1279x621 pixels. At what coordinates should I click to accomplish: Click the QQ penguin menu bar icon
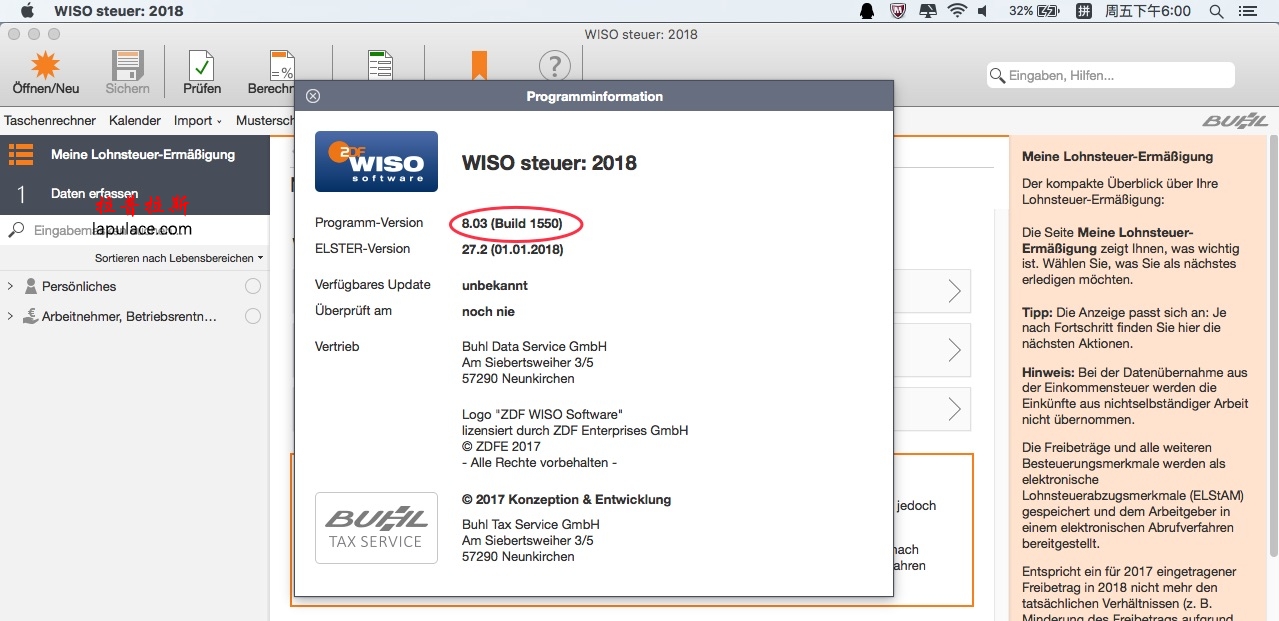(x=867, y=11)
